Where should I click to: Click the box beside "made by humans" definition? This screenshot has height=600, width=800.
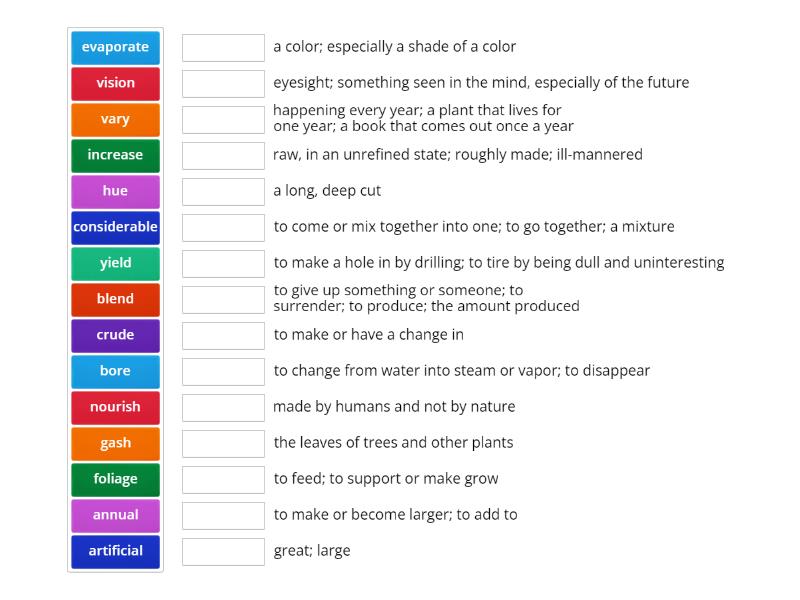point(223,407)
